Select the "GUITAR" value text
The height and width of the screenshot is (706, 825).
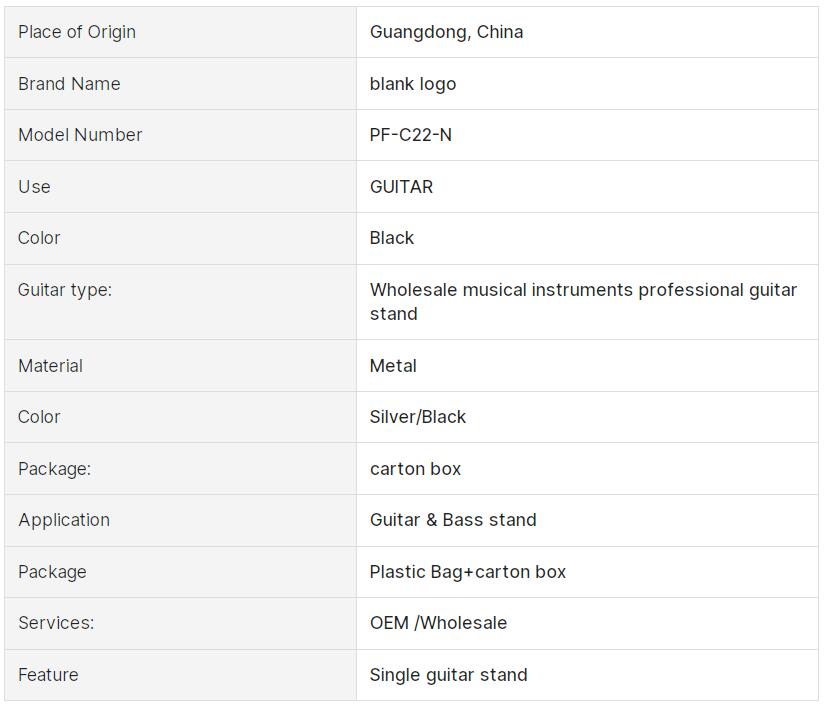[401, 187]
